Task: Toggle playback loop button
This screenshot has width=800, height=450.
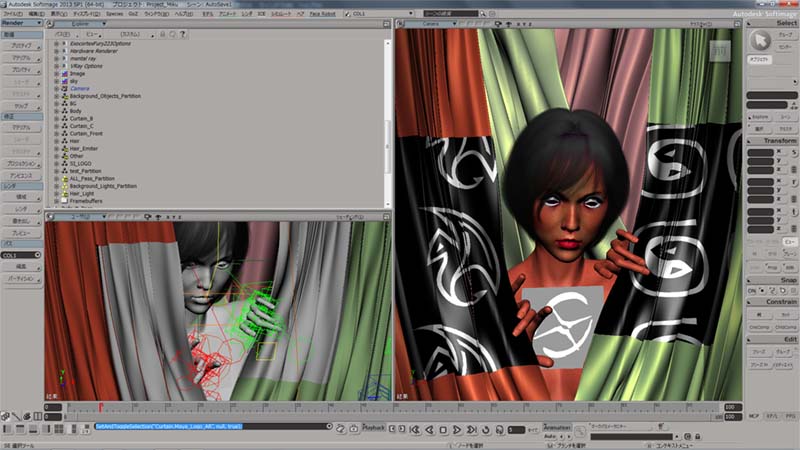Action: click(486, 430)
